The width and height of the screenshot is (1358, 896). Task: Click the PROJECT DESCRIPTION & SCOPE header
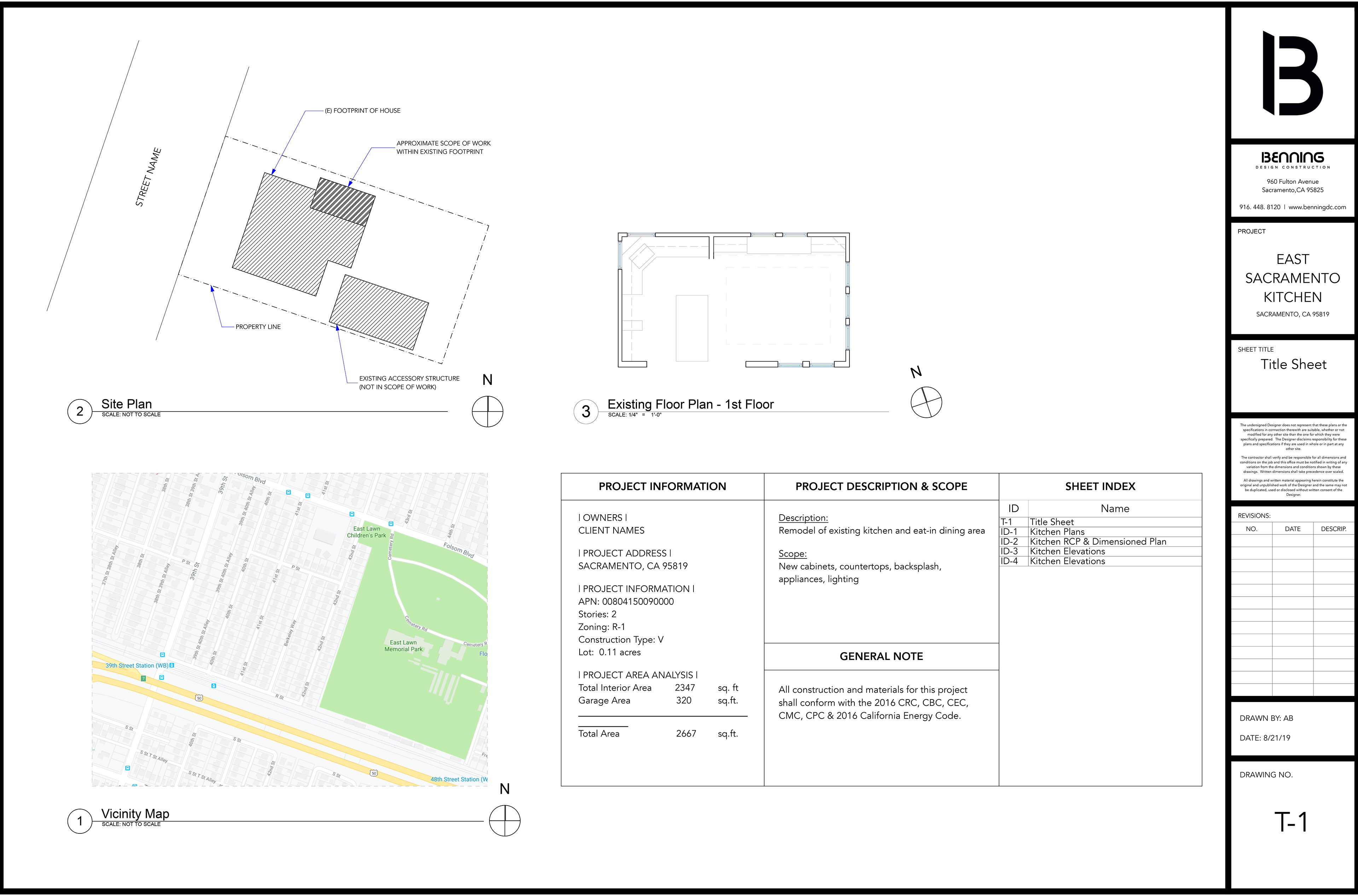click(881, 486)
